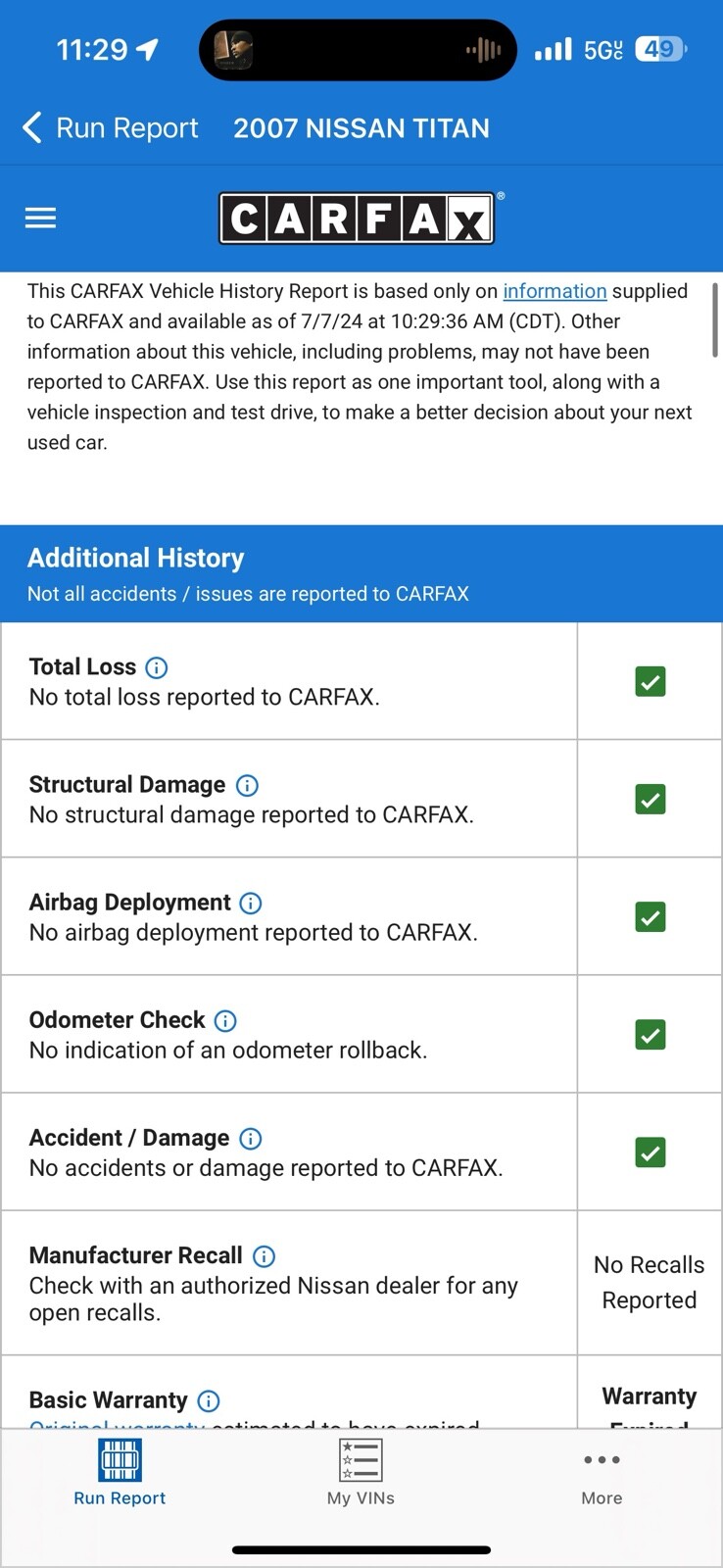Show Airbag Deployment info tooltip
The image size is (723, 1568).
[x=251, y=903]
